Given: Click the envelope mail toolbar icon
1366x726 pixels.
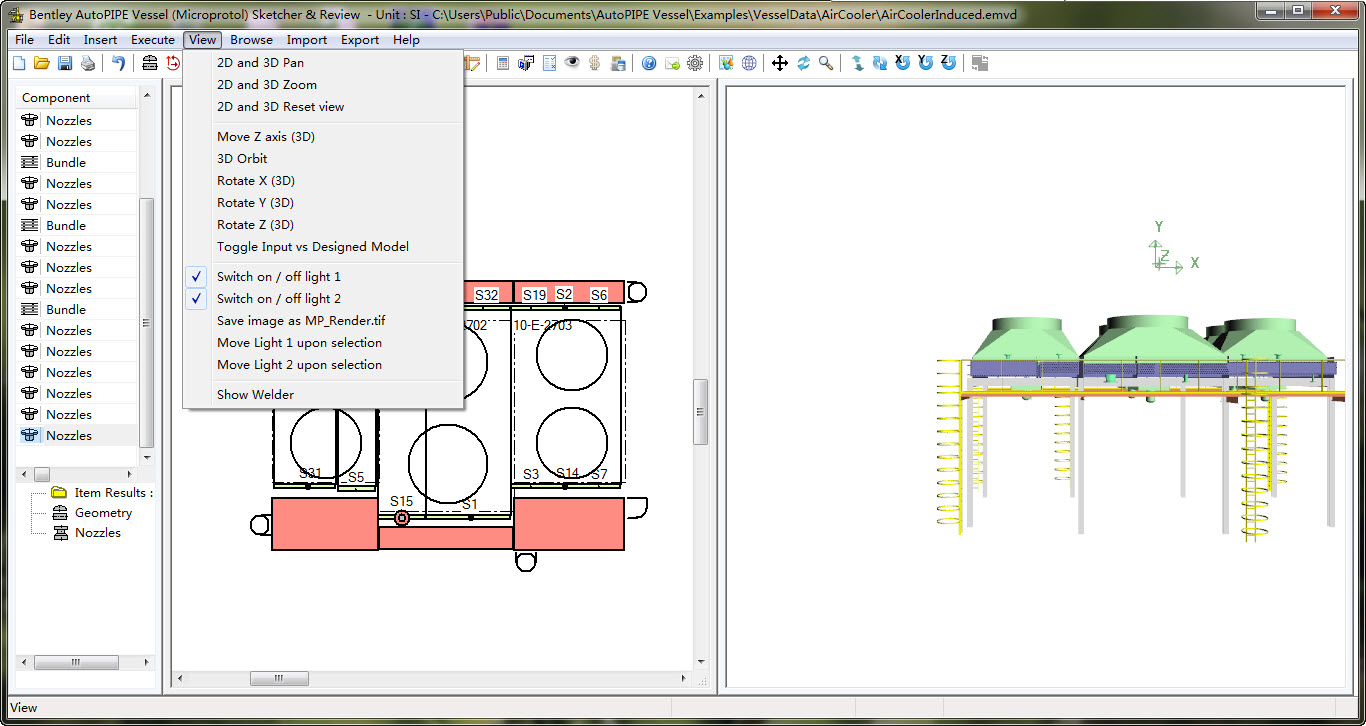Looking at the screenshot, I should tap(672, 63).
